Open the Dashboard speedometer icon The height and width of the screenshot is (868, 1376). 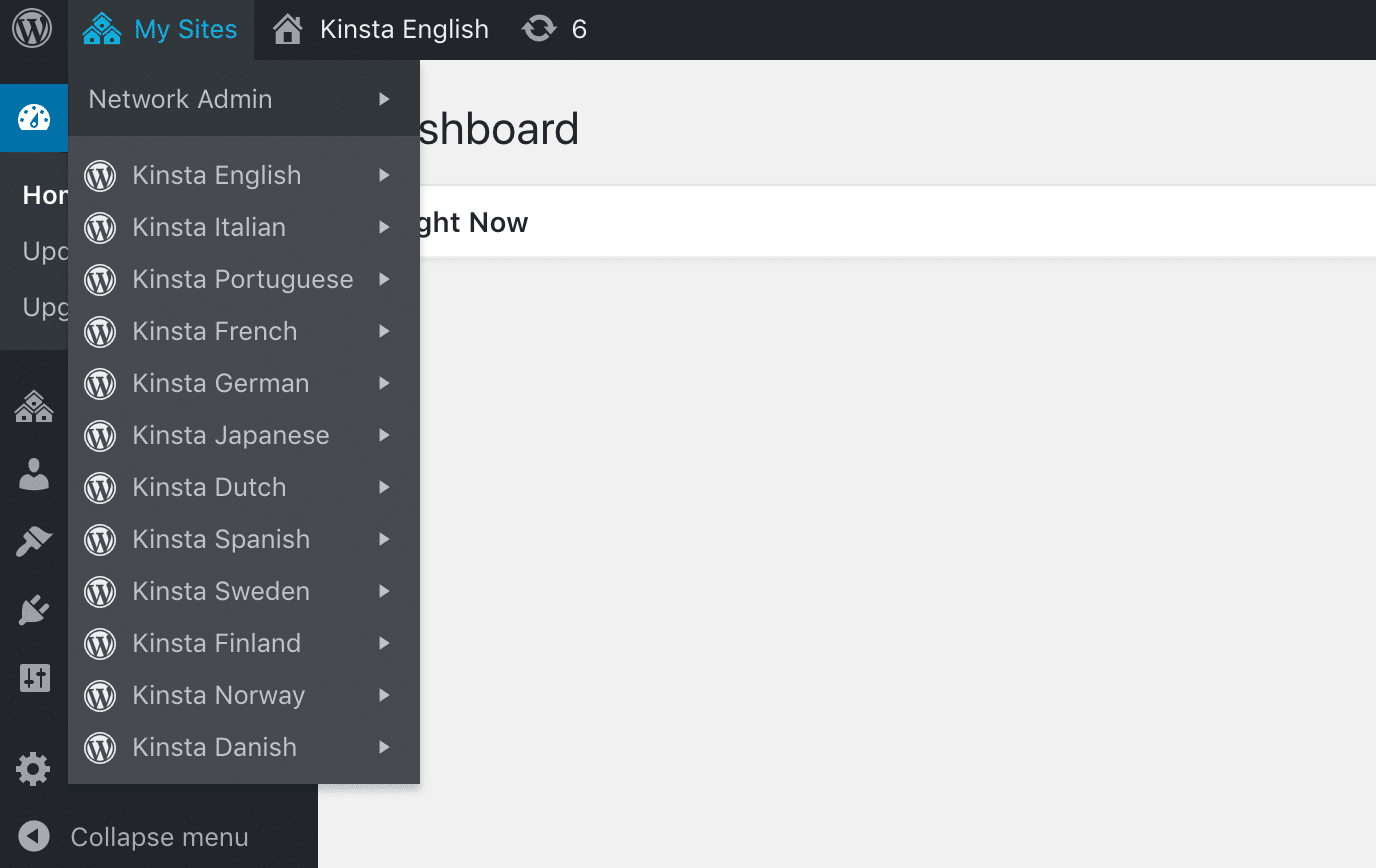coord(35,118)
